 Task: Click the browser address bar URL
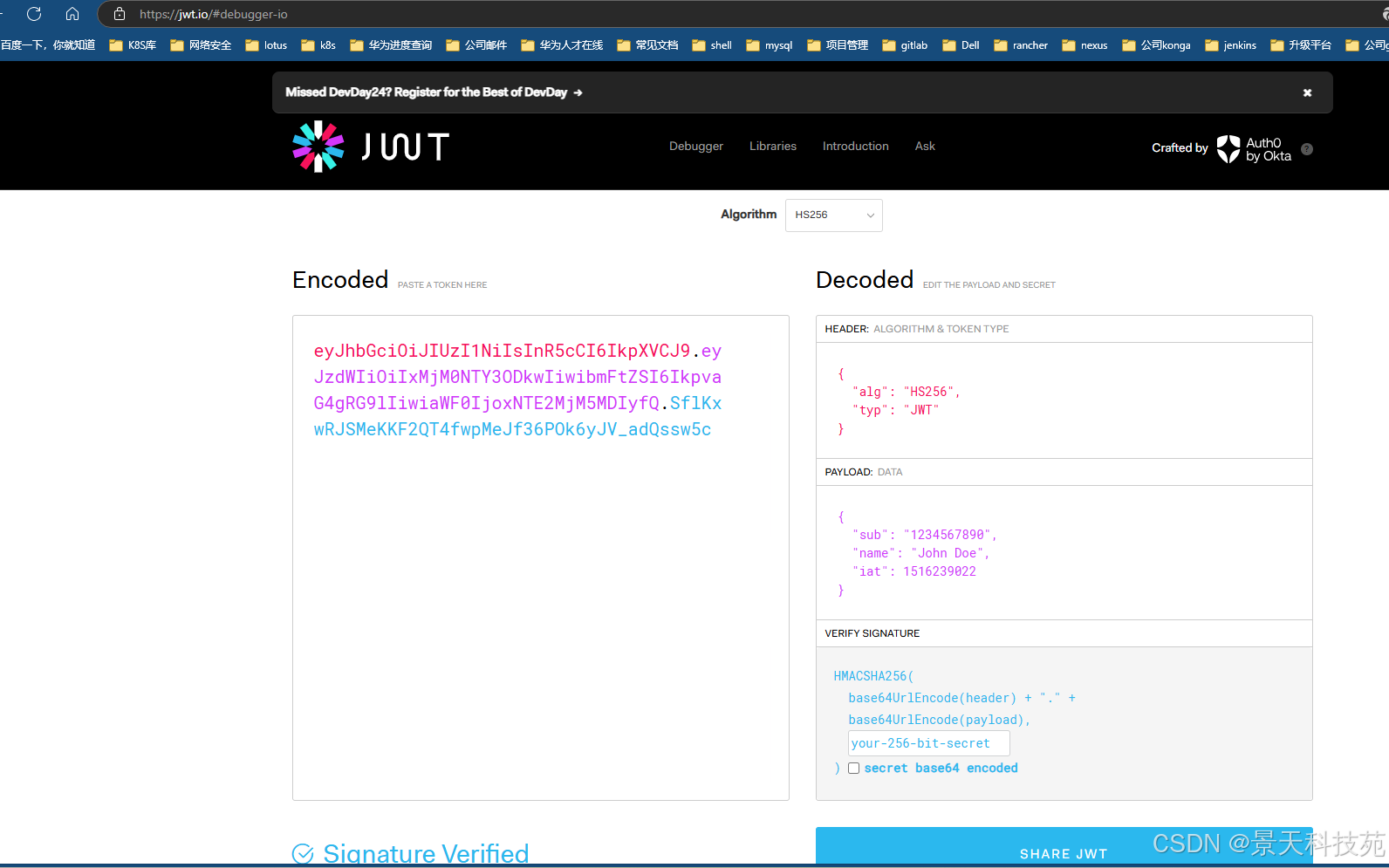pyautogui.click(x=213, y=14)
